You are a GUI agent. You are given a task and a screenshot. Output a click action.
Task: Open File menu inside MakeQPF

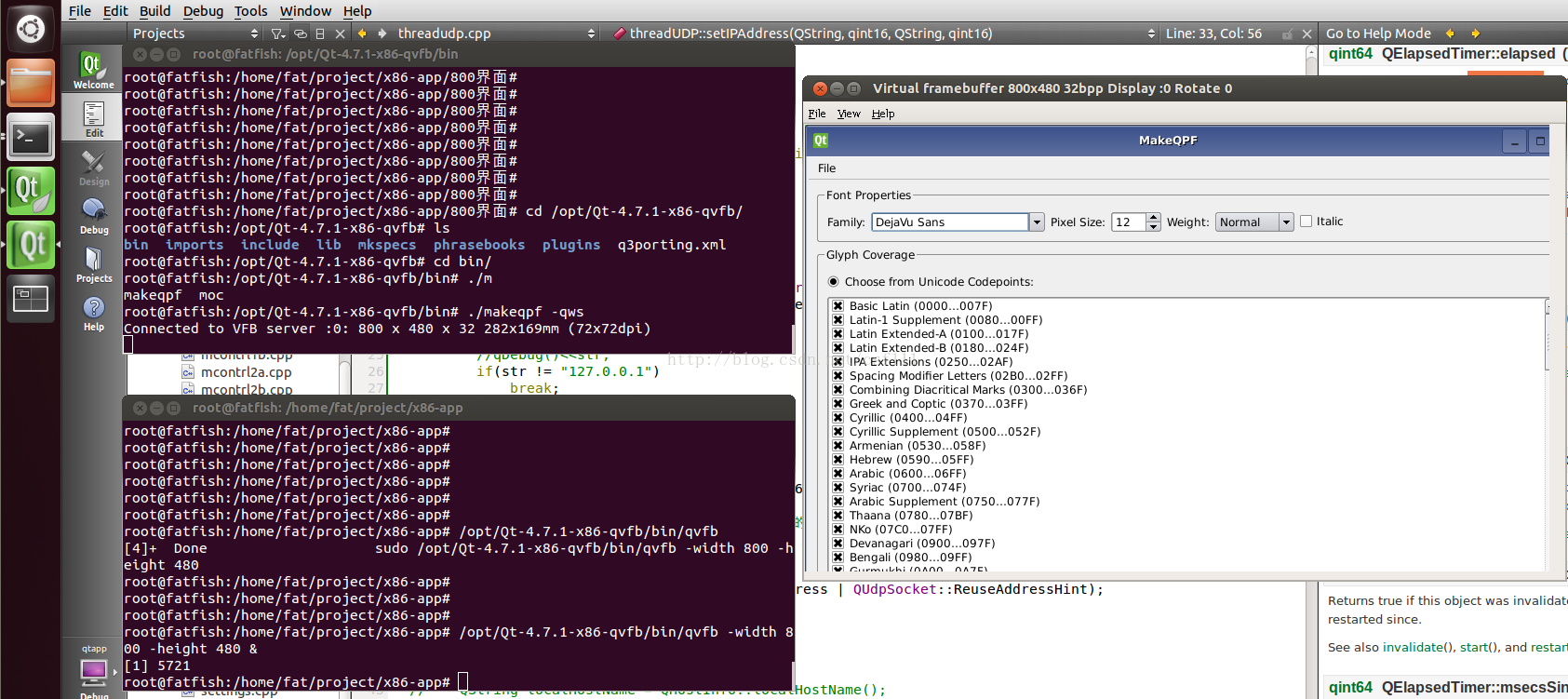pyautogui.click(x=826, y=168)
